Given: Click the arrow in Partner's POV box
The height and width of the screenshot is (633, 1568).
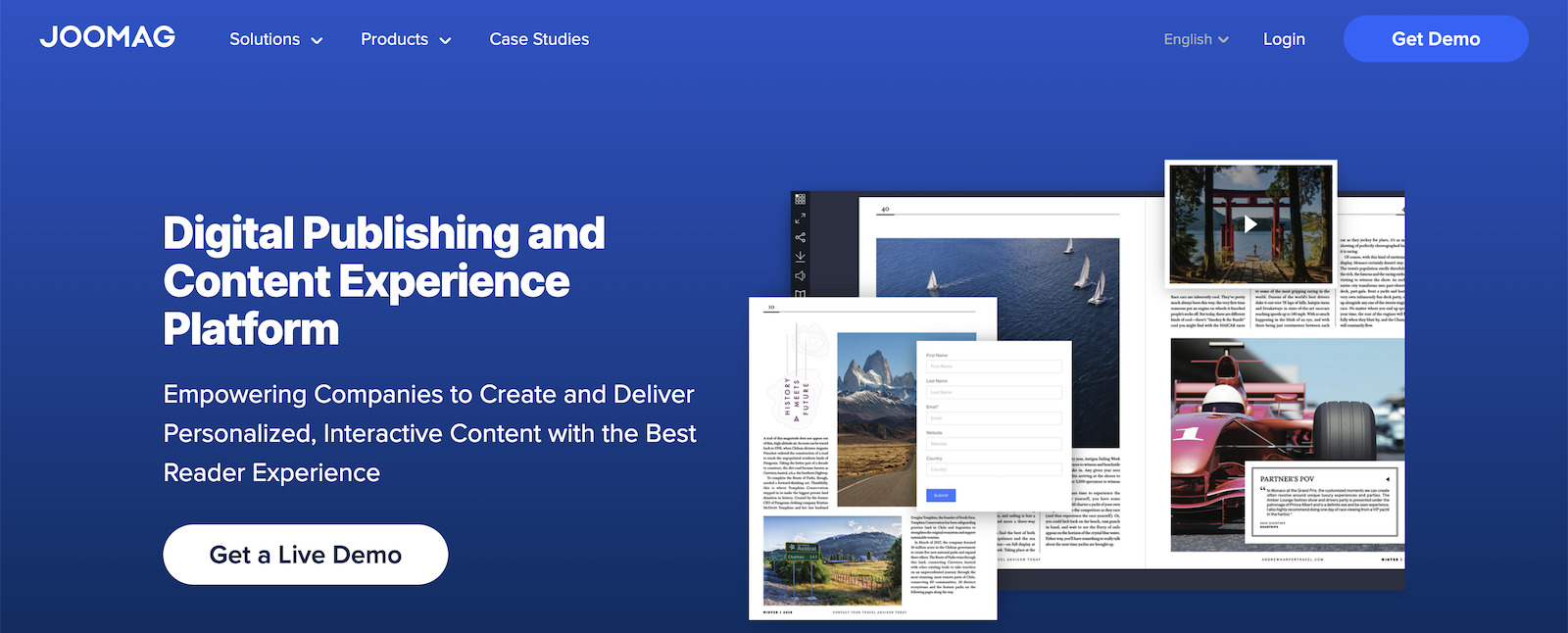Looking at the screenshot, I should (x=1387, y=479).
